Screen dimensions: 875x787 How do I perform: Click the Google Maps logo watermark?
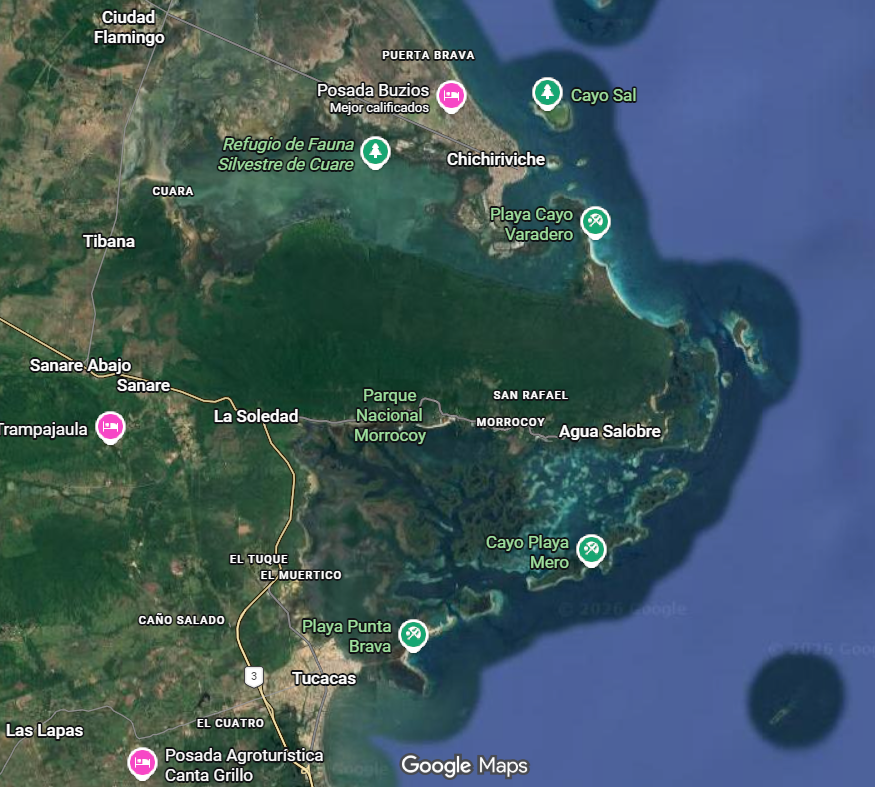[x=464, y=766]
